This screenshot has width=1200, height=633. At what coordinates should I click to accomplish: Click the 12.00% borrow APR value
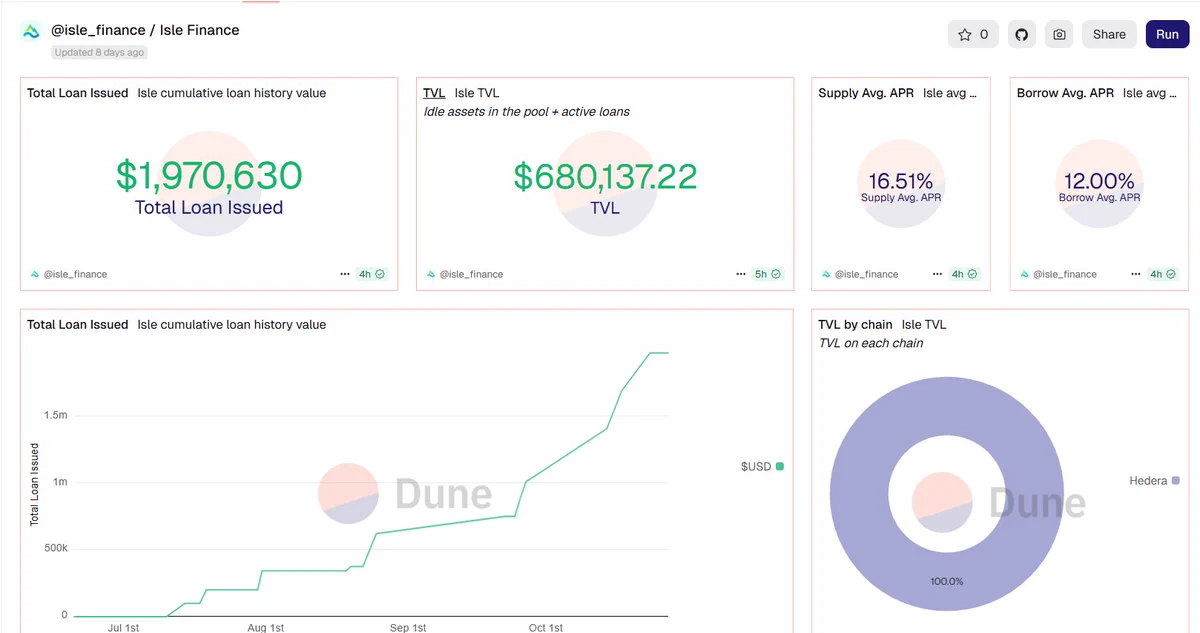1100,181
